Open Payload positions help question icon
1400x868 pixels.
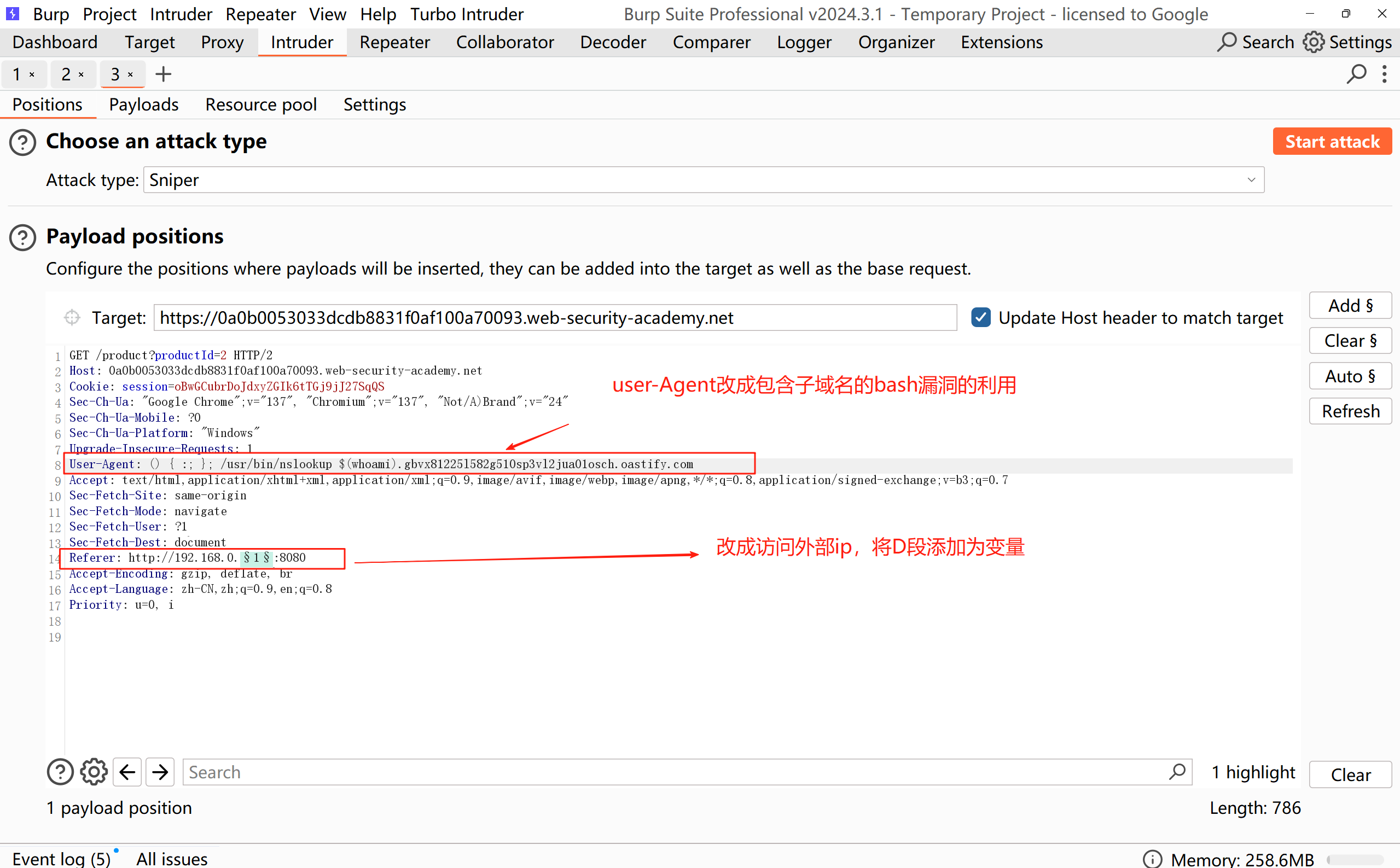pos(23,237)
